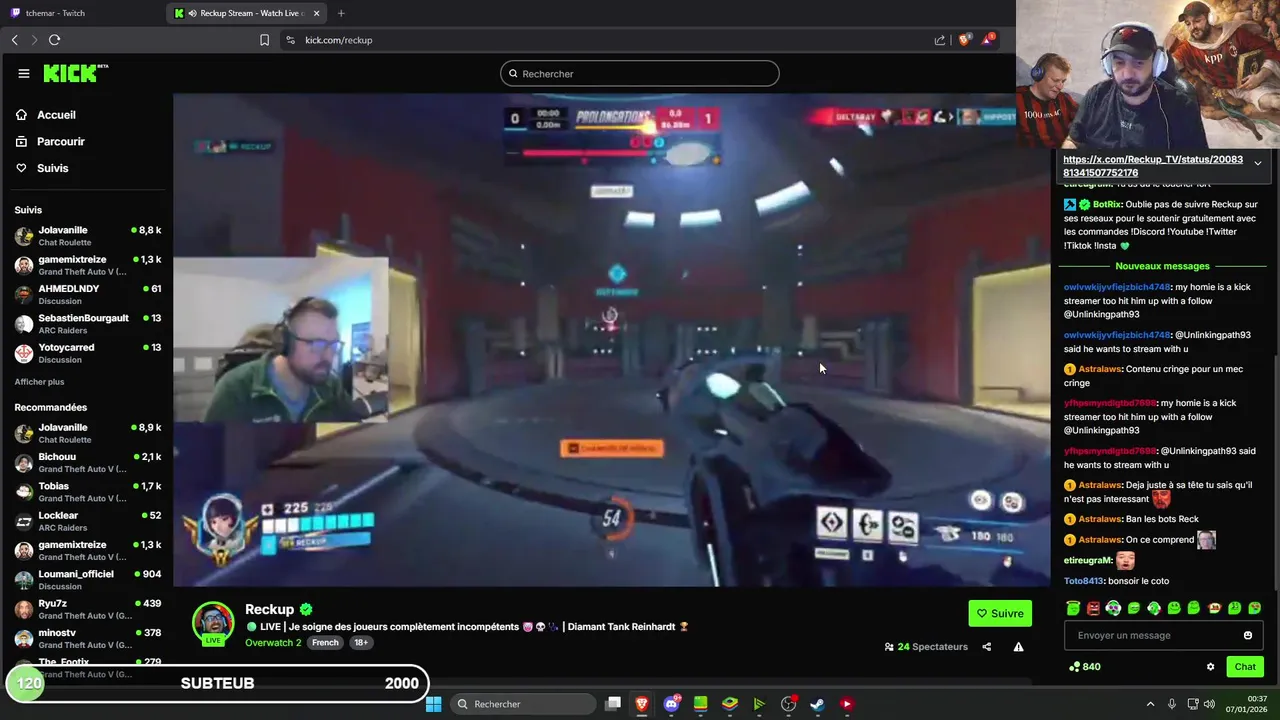Open Jolavanille in Suivis list
Image resolution: width=1280 pixels, height=720 pixels.
[88, 236]
